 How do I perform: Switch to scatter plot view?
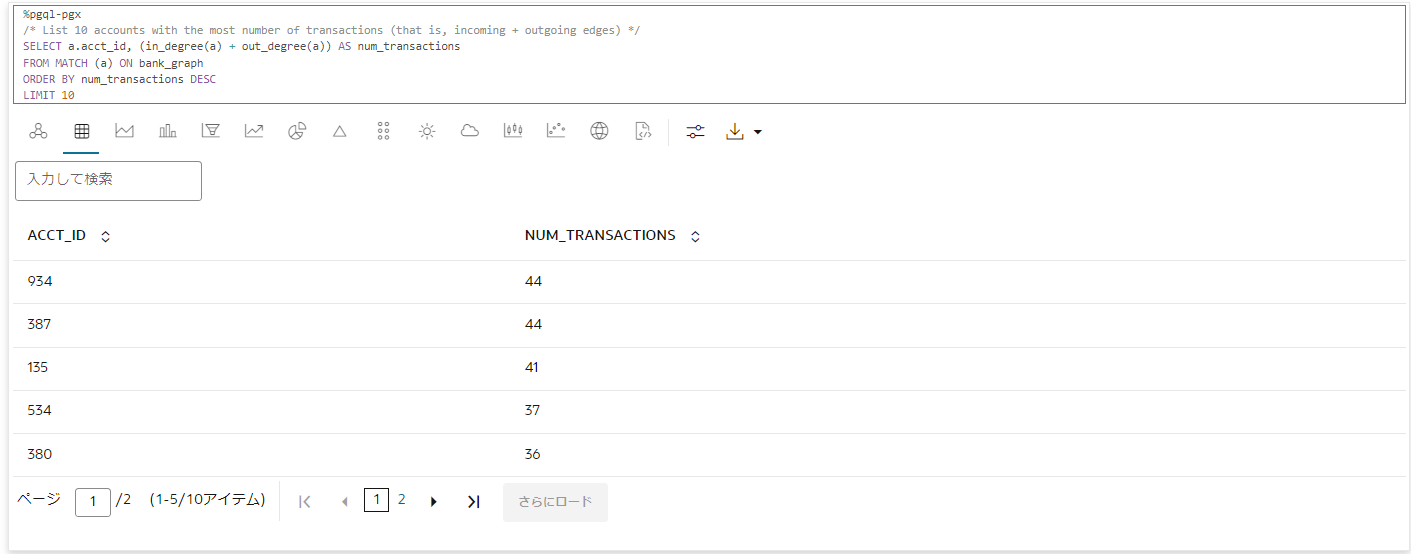(x=556, y=131)
